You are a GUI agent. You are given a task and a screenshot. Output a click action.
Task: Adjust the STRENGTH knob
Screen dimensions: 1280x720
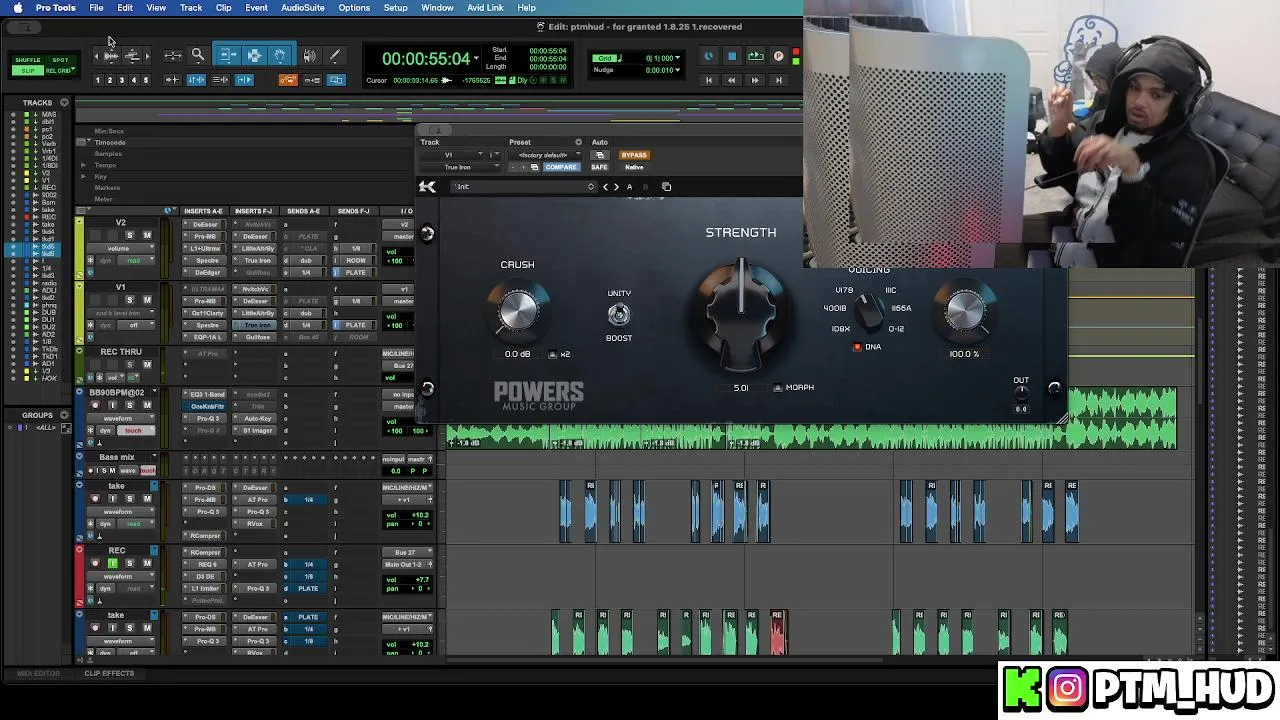tap(740, 312)
